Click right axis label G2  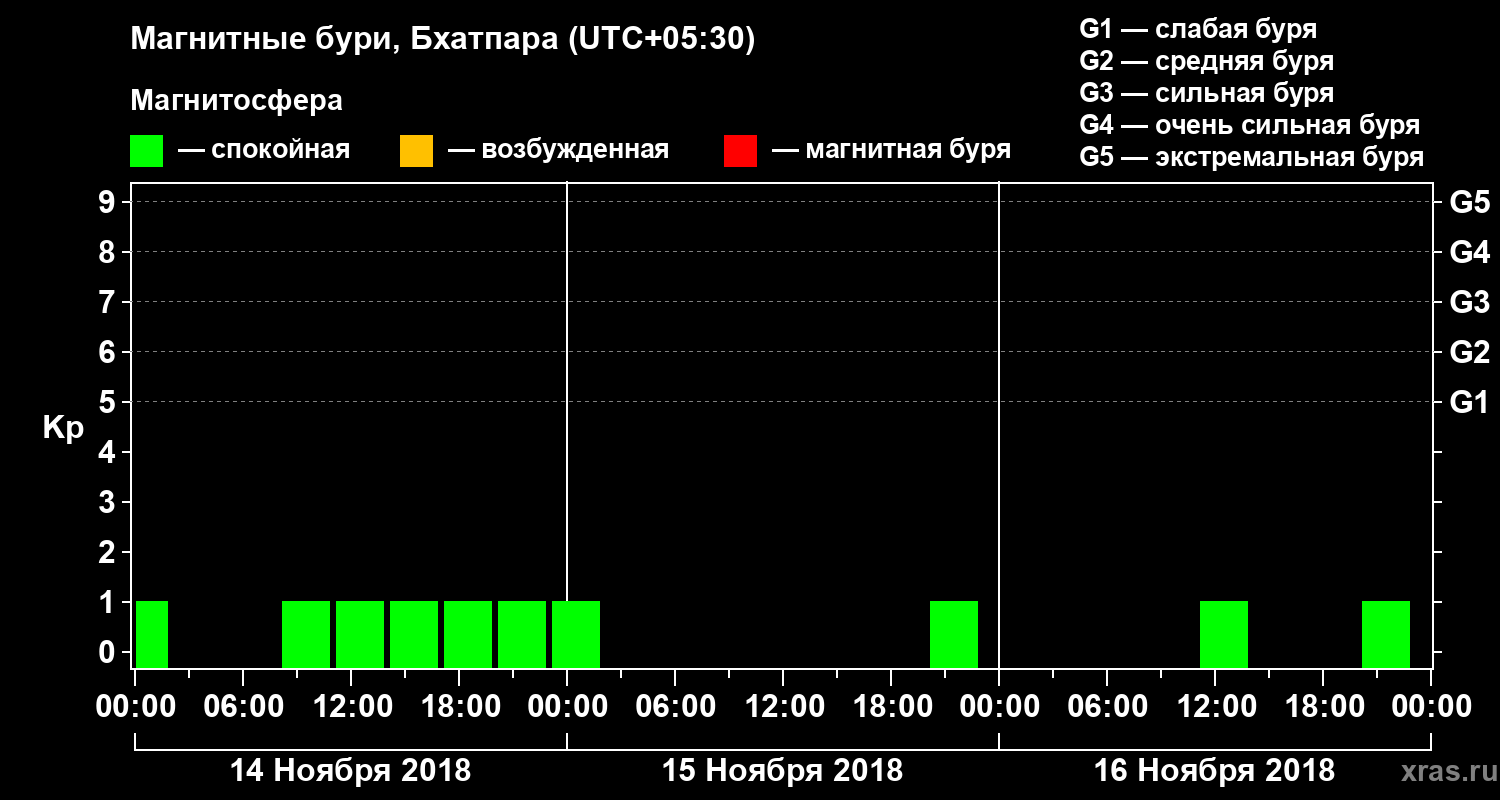1469,352
